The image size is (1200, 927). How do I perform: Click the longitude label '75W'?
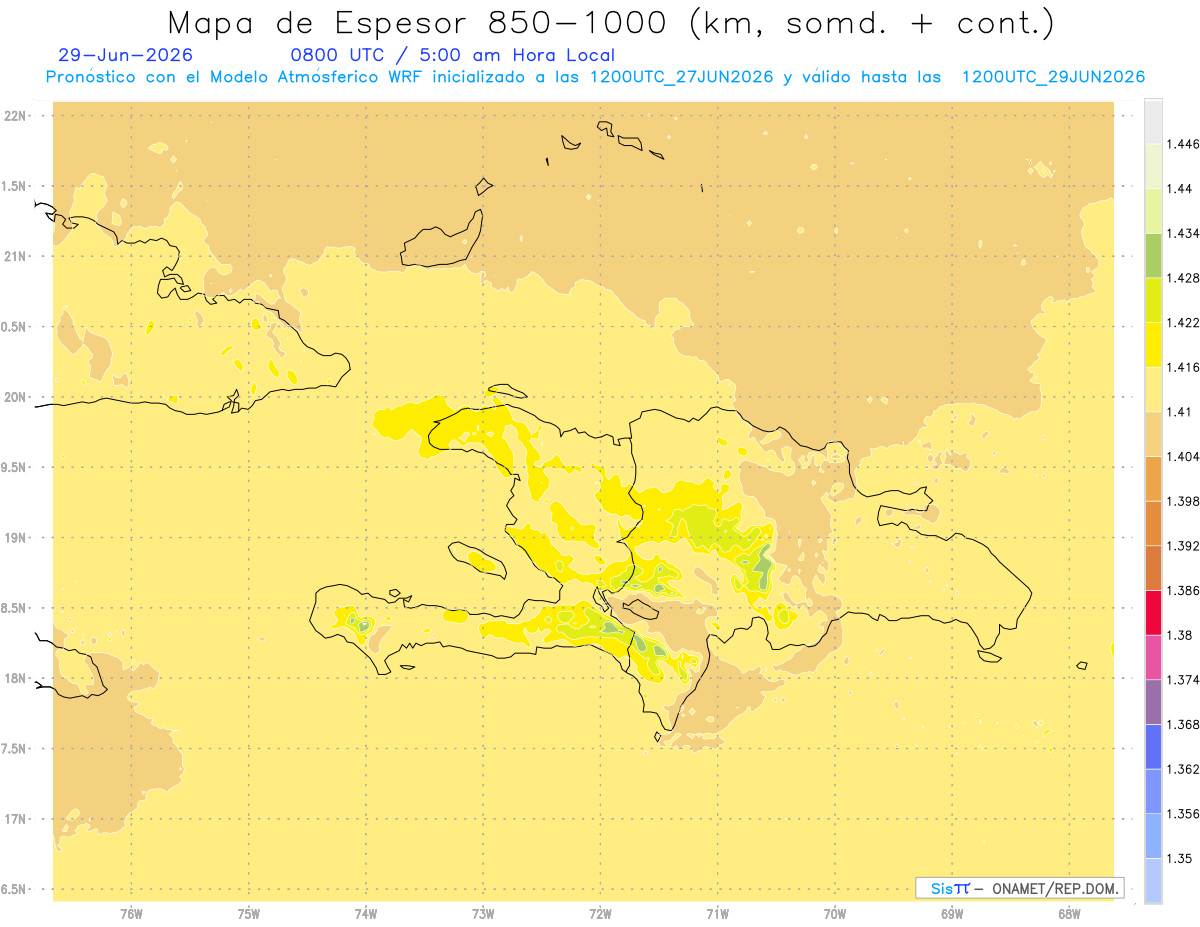[248, 913]
